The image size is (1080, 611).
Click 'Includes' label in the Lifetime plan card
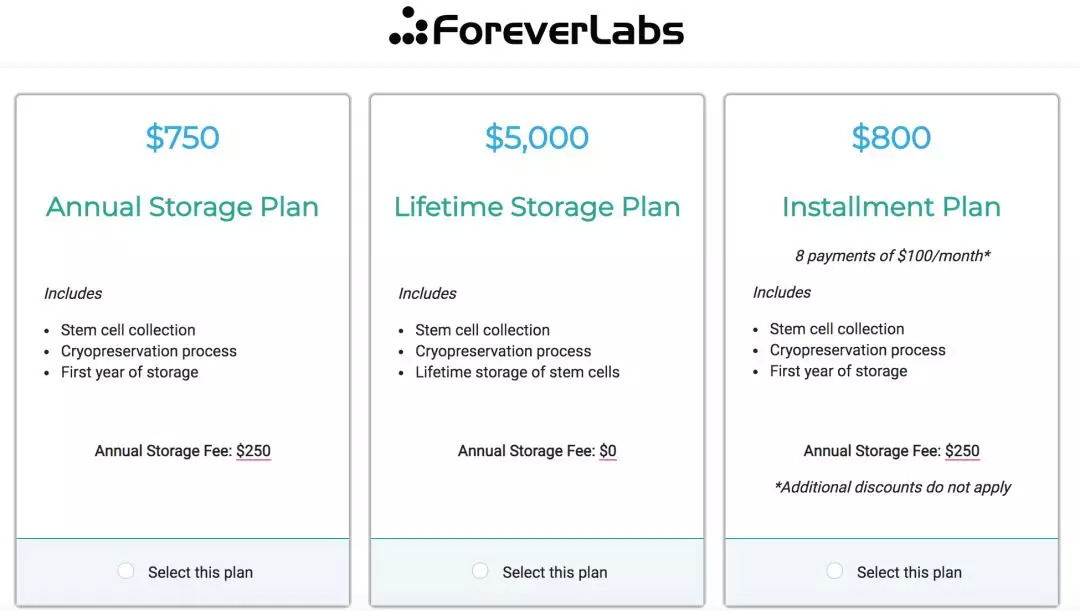427,293
